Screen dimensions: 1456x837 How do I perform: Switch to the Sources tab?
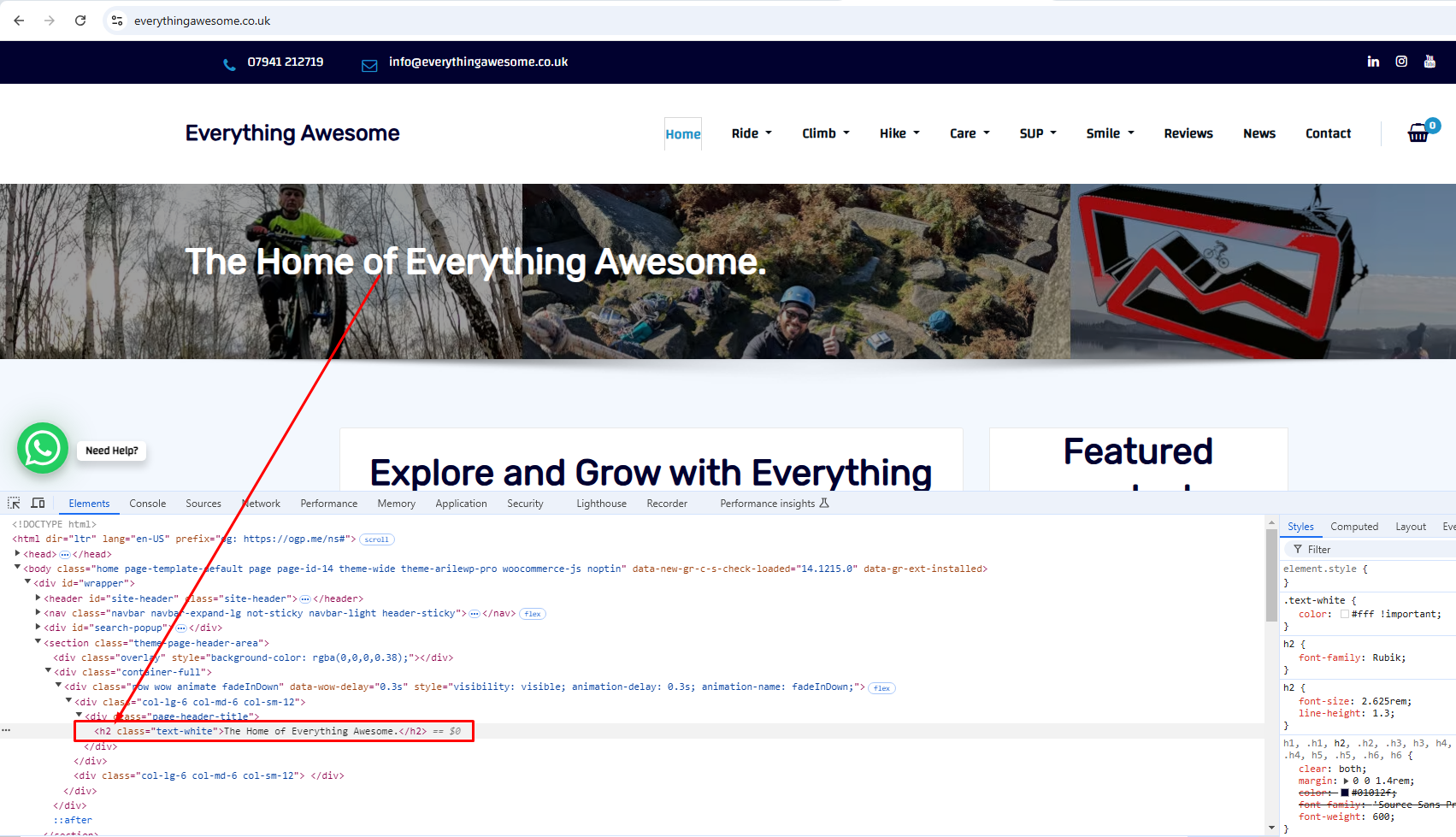tap(203, 504)
